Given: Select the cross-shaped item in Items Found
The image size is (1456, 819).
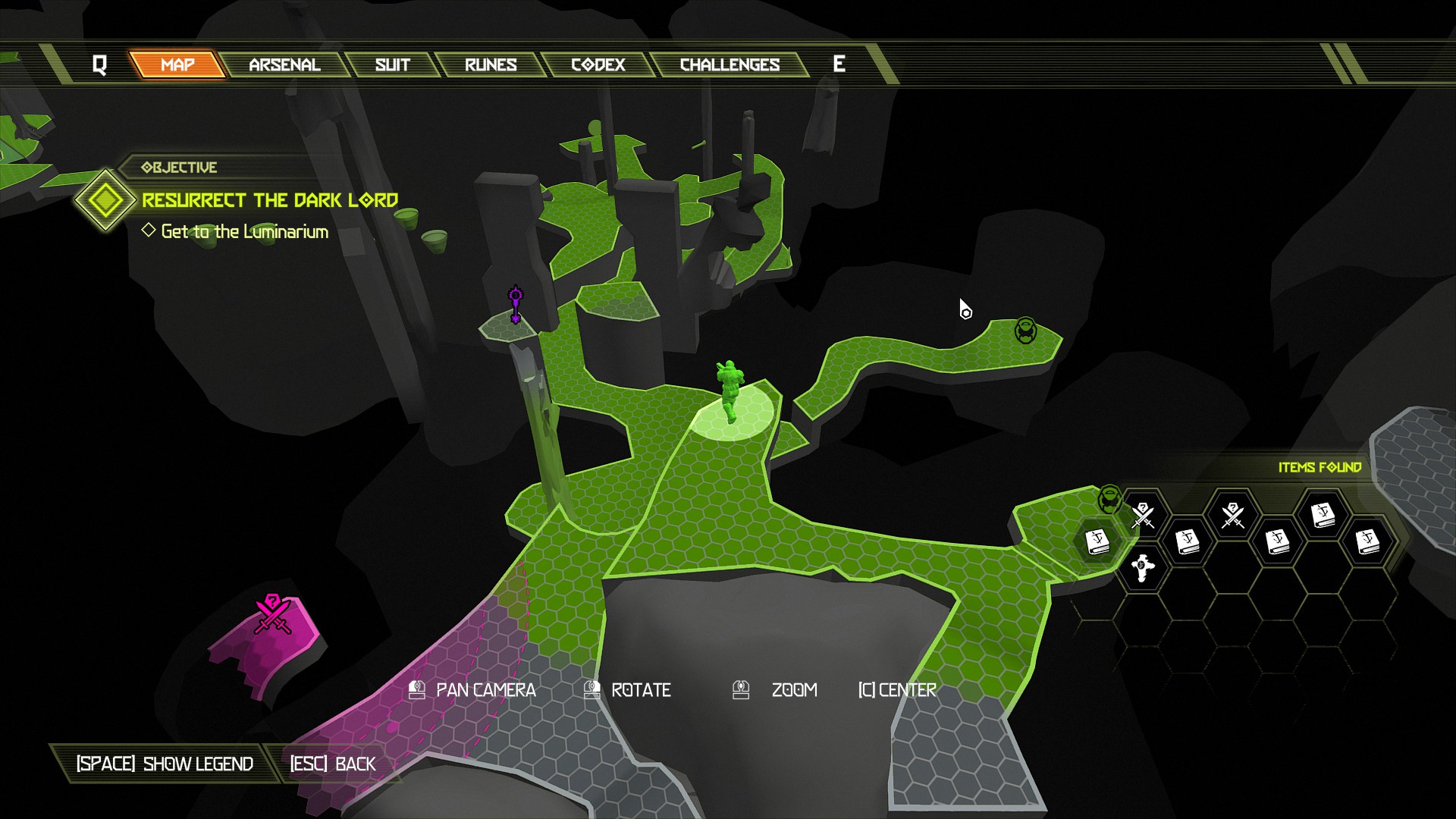Looking at the screenshot, I should [1142, 566].
